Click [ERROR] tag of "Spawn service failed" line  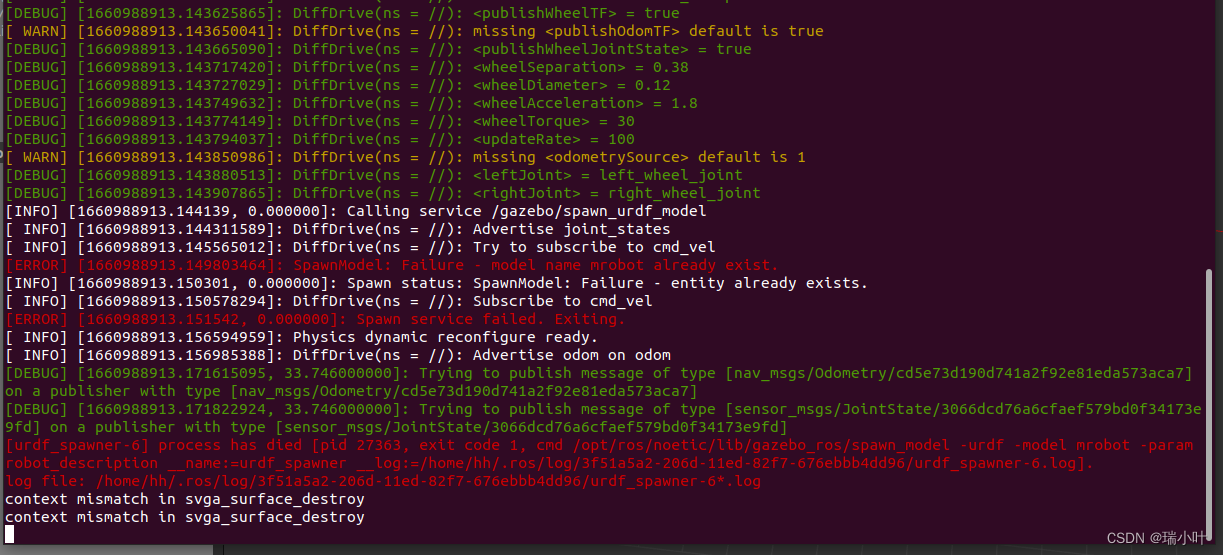point(37,319)
